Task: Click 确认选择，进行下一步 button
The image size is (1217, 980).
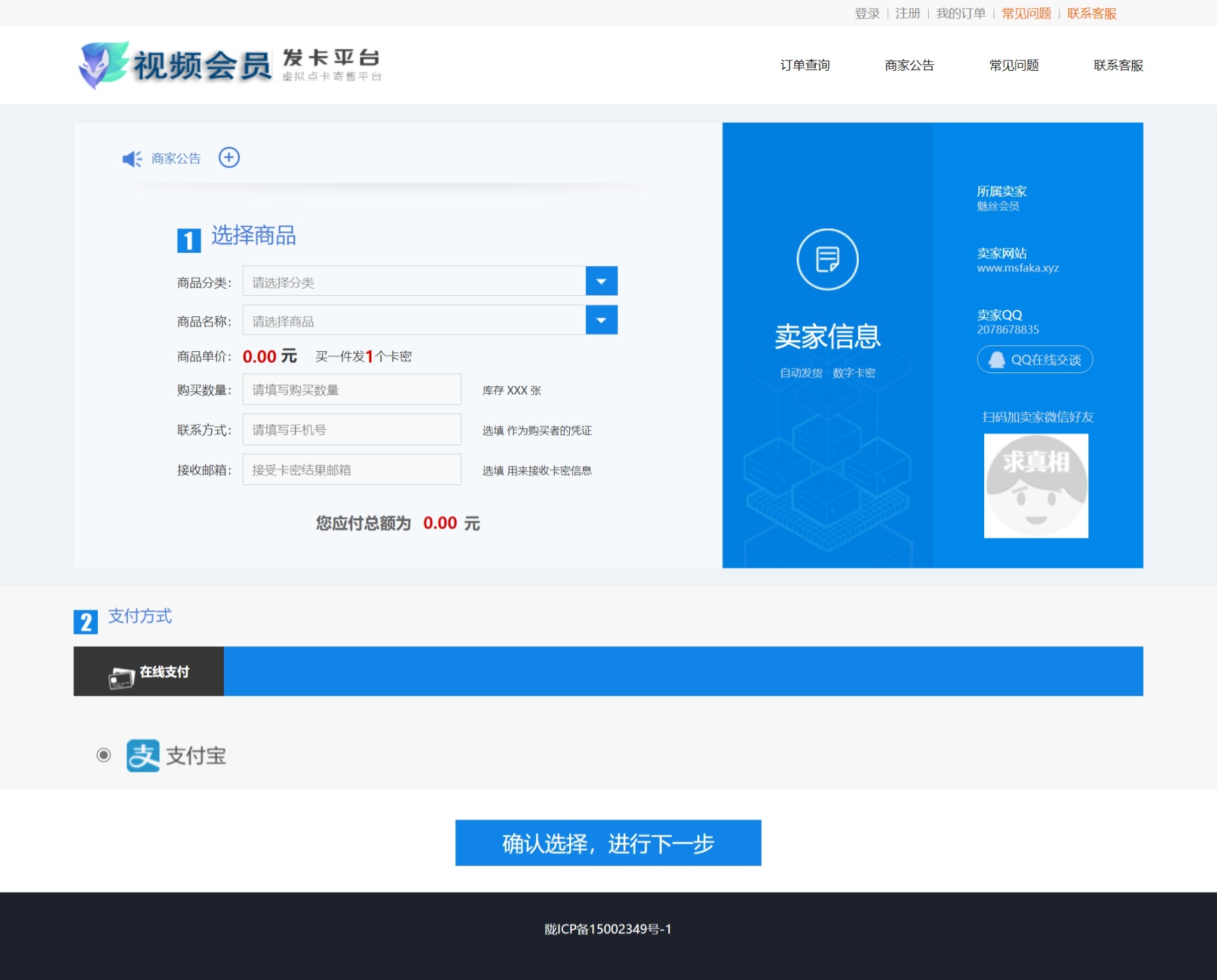Action: [608, 843]
